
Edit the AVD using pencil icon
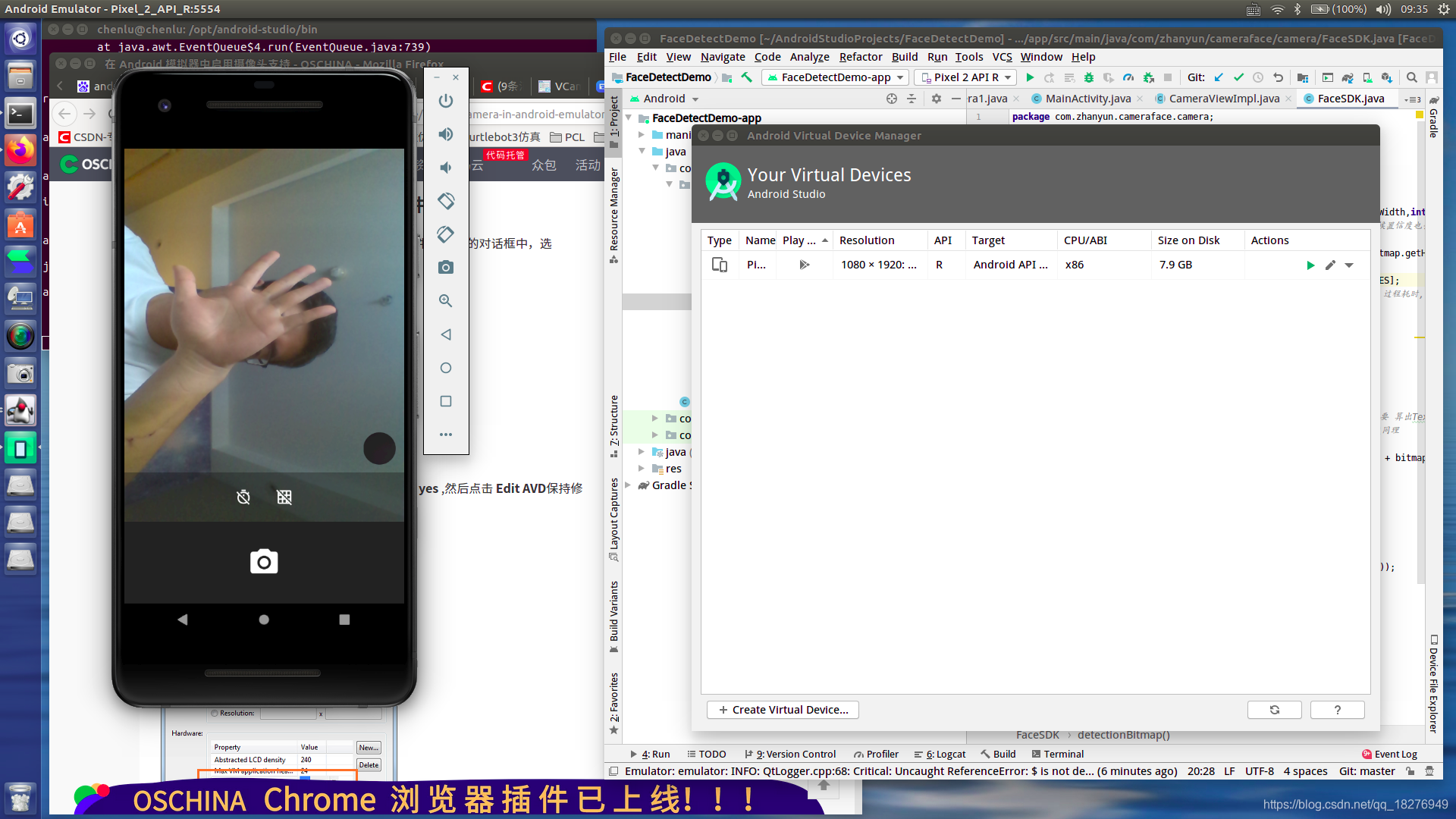tap(1330, 265)
